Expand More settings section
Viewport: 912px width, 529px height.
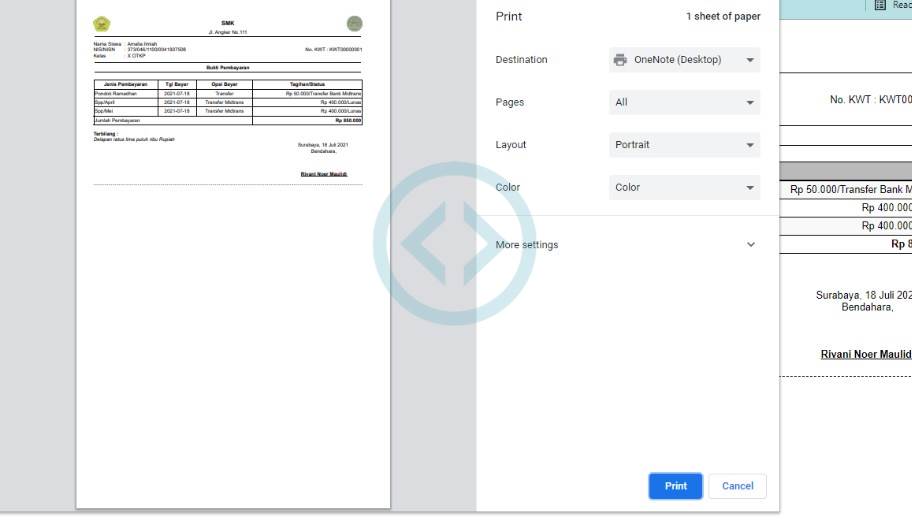coord(527,245)
